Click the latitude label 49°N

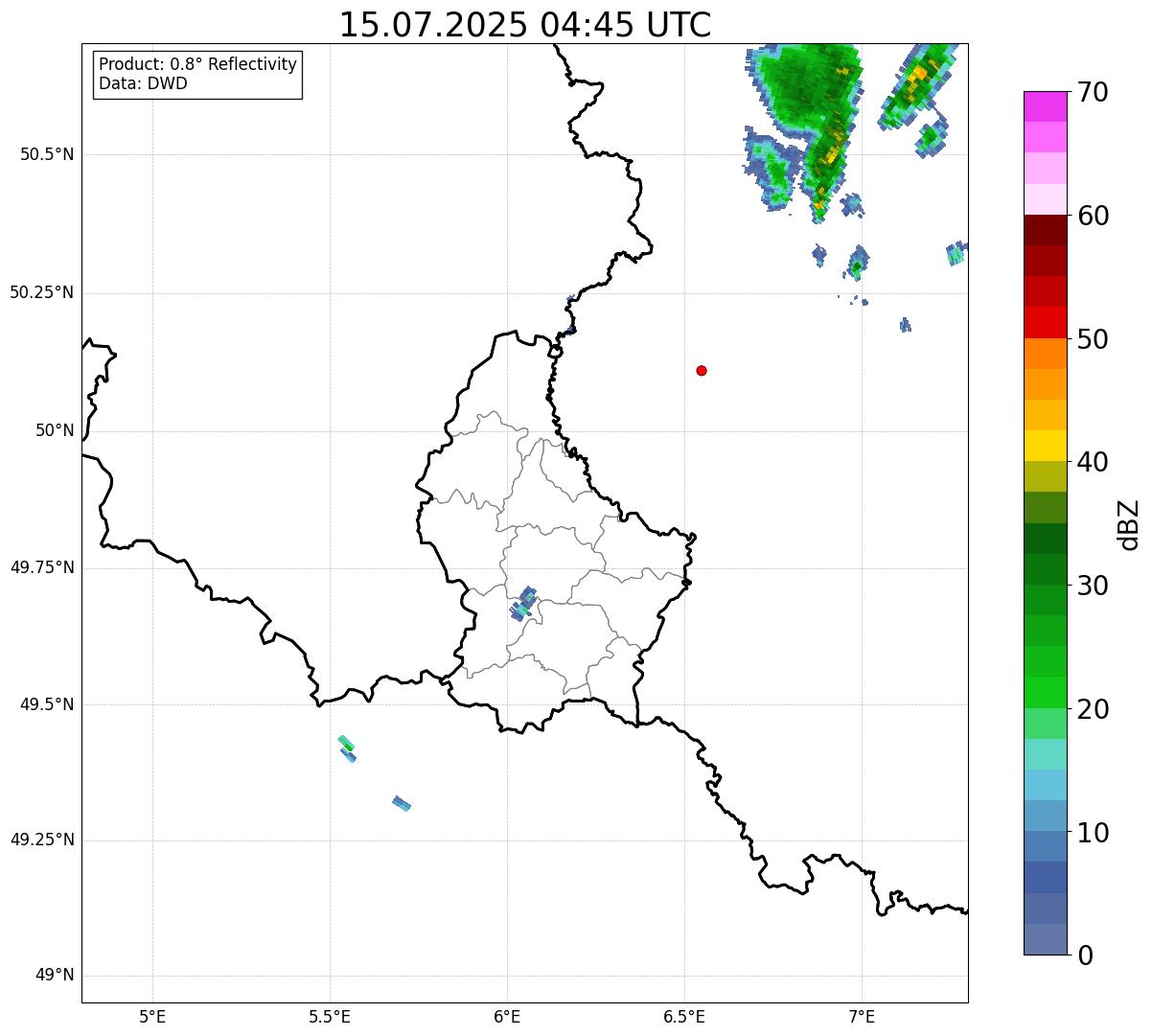pos(55,976)
